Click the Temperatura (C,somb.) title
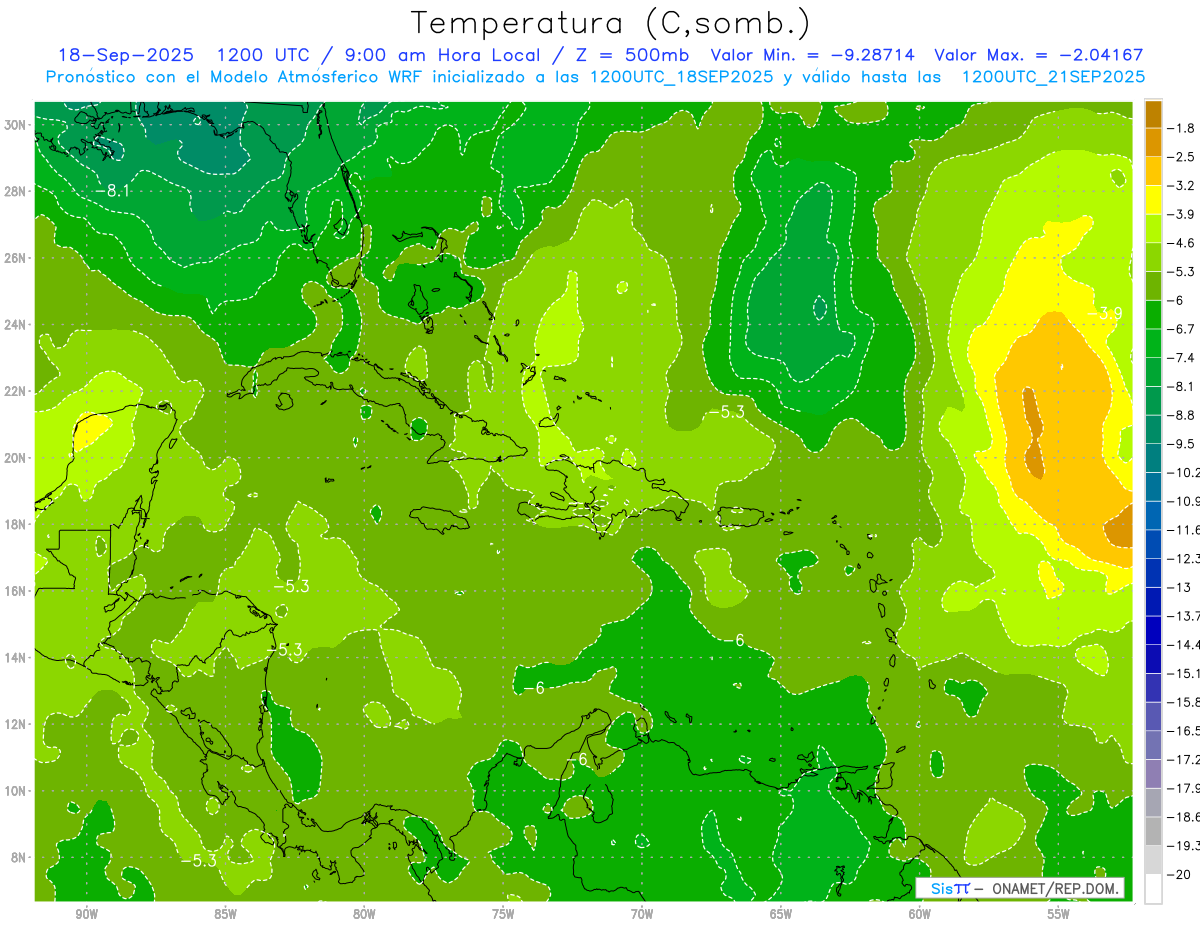The width and height of the screenshot is (1200, 927). click(x=610, y=23)
